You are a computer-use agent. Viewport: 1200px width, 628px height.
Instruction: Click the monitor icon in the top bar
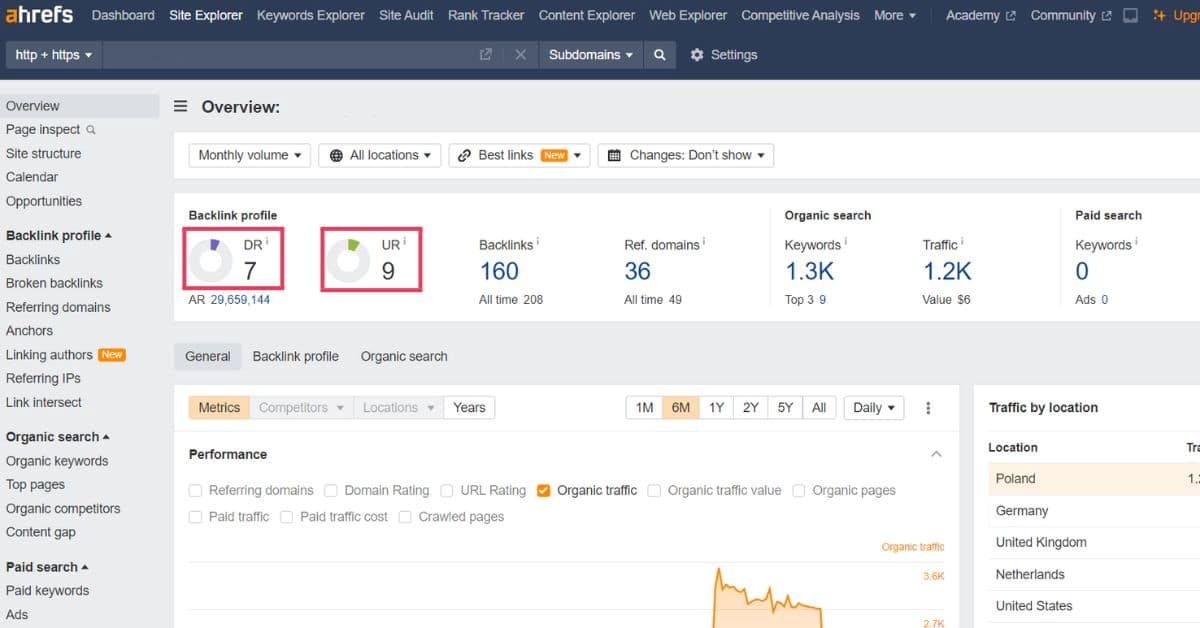(x=1130, y=15)
